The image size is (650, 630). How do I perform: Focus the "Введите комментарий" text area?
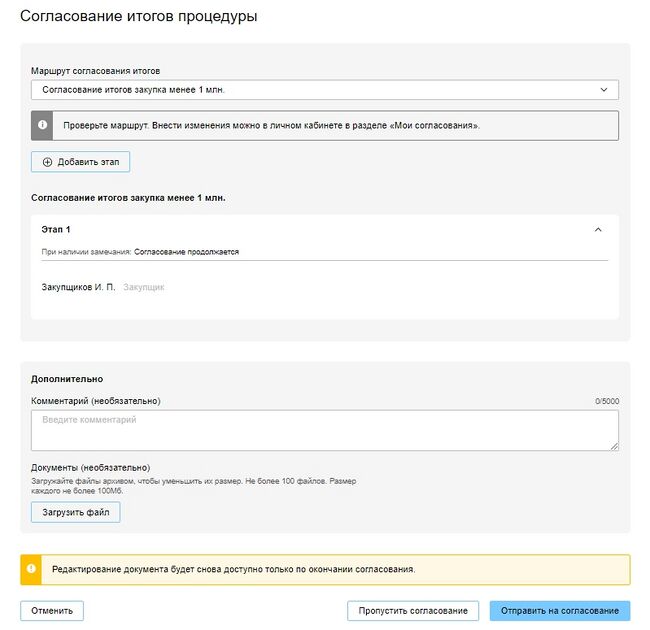pyautogui.click(x=324, y=429)
